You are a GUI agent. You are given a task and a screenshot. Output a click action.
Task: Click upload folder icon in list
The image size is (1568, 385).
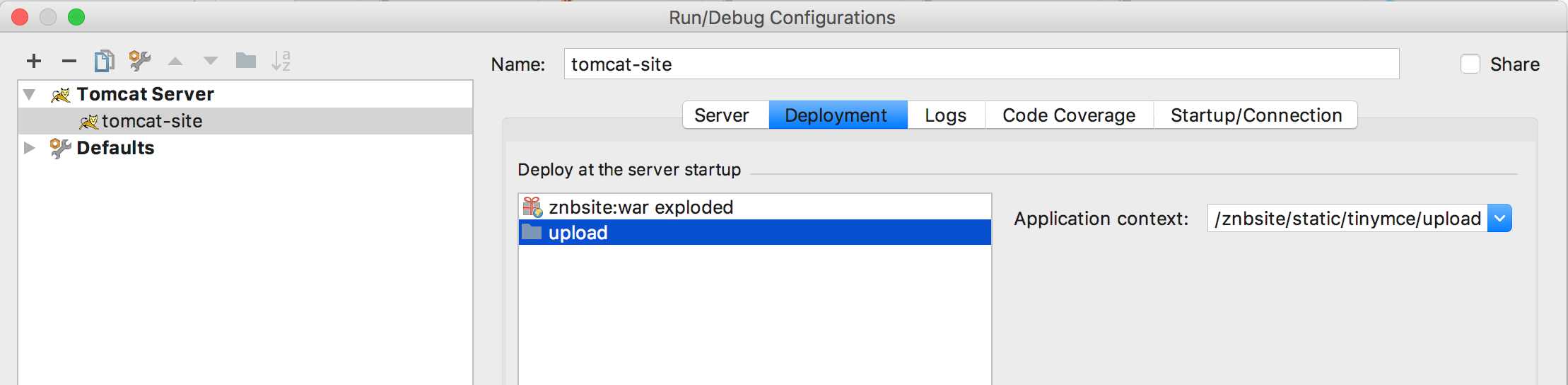[532, 231]
